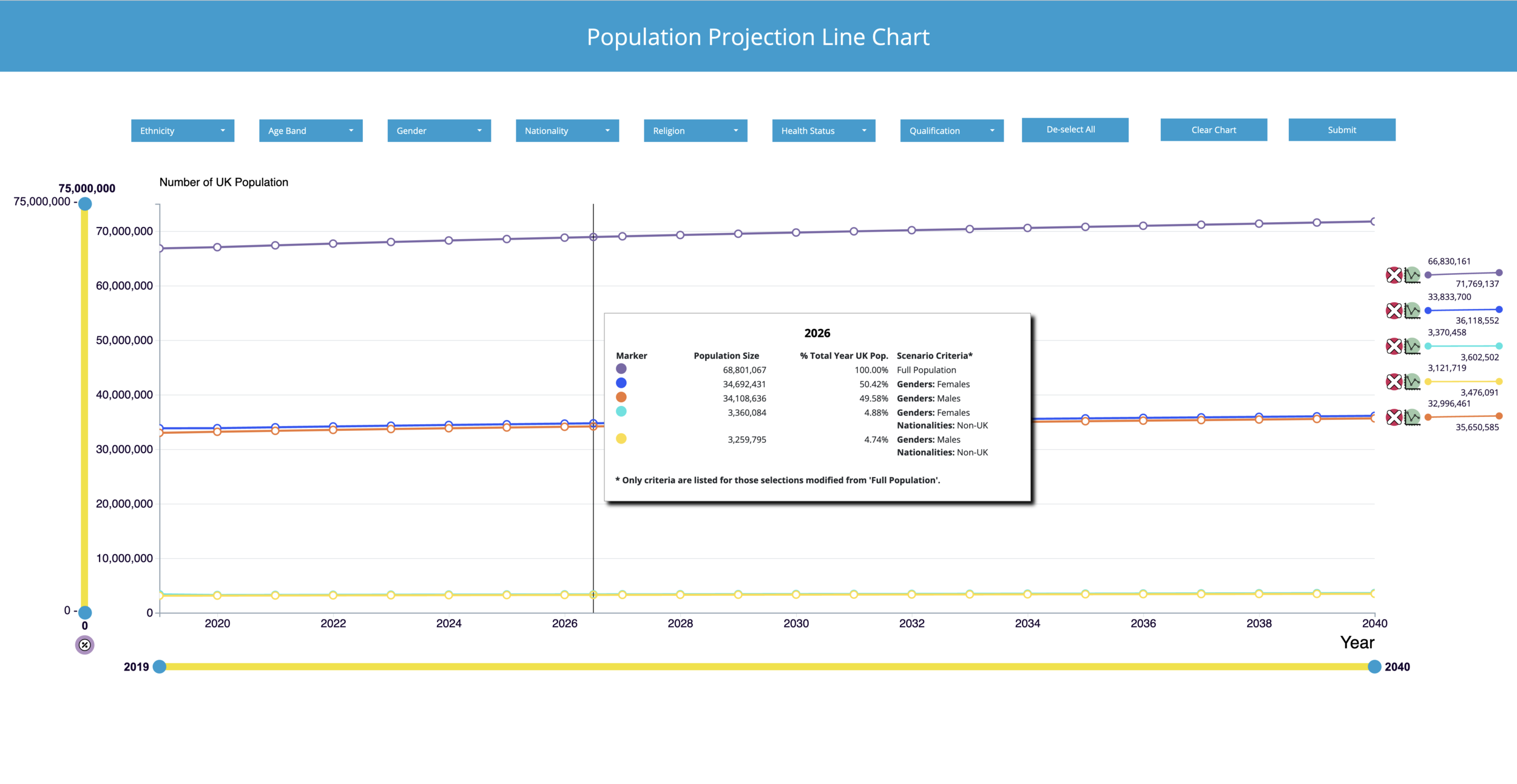Remove the cyan Non-UK Females series
Viewport: 1517px width, 784px height.
point(1394,346)
